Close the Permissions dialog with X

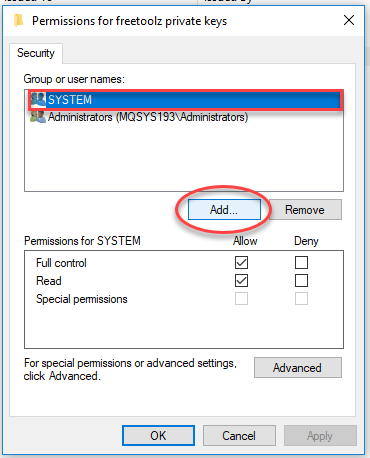click(x=349, y=20)
